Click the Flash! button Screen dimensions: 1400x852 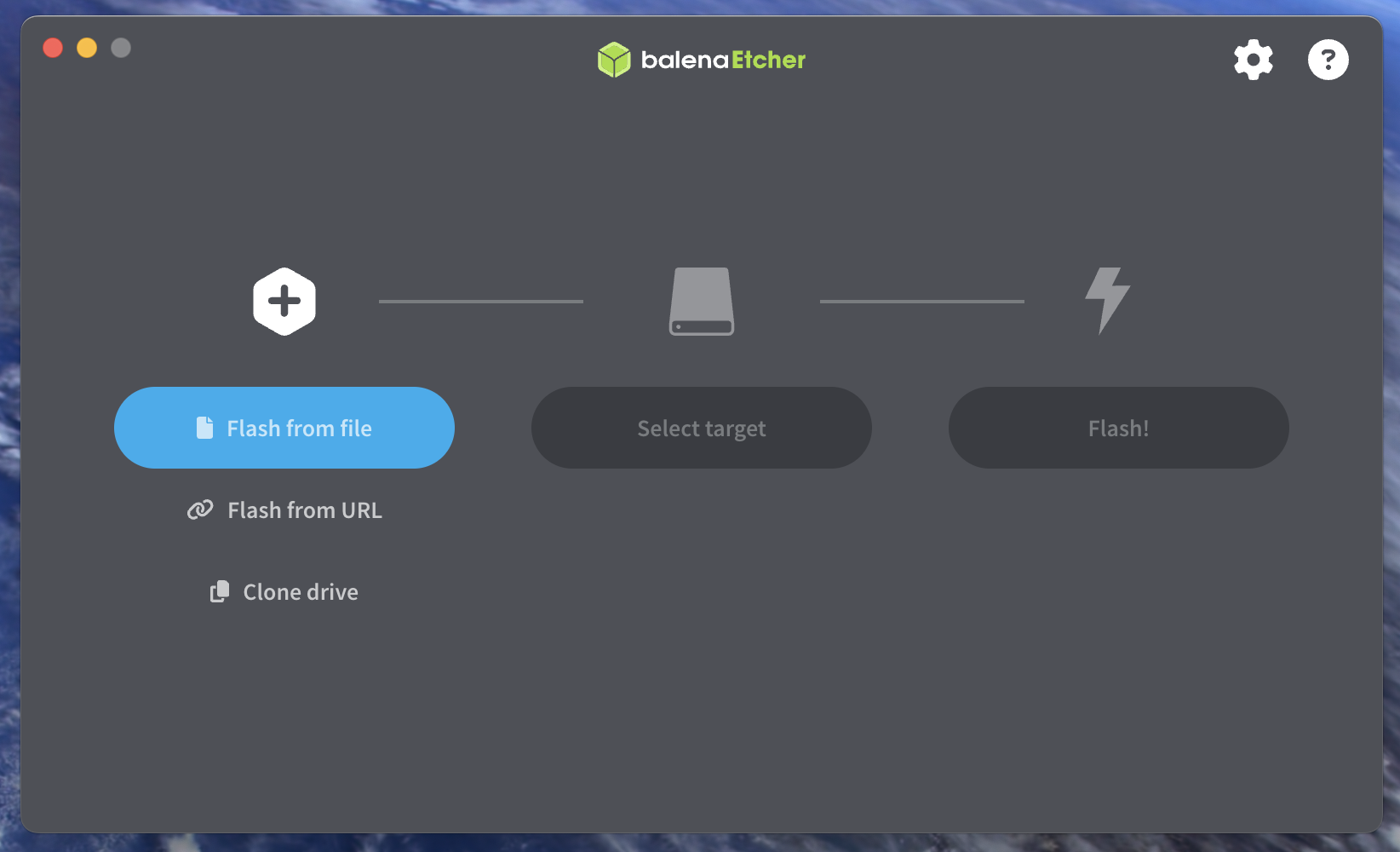coord(1119,428)
